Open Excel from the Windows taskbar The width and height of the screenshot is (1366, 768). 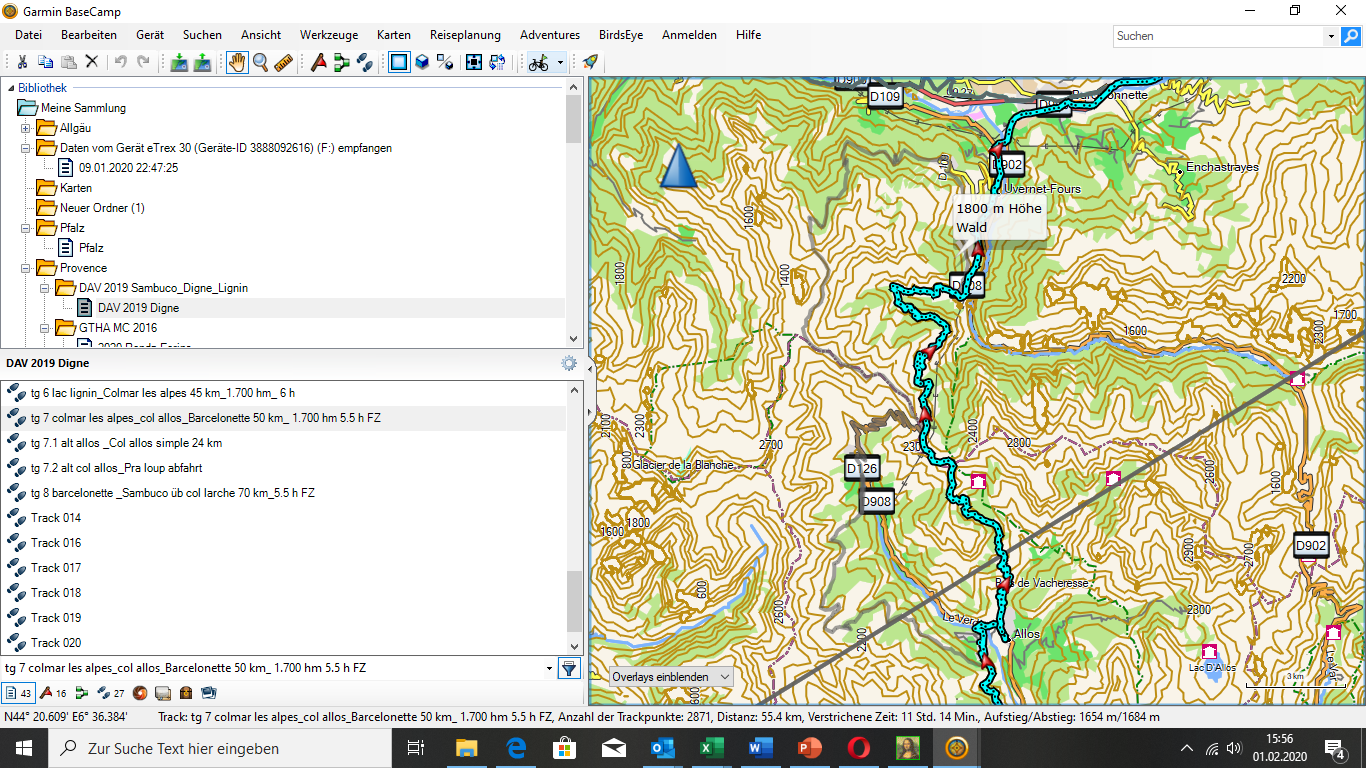(712, 748)
